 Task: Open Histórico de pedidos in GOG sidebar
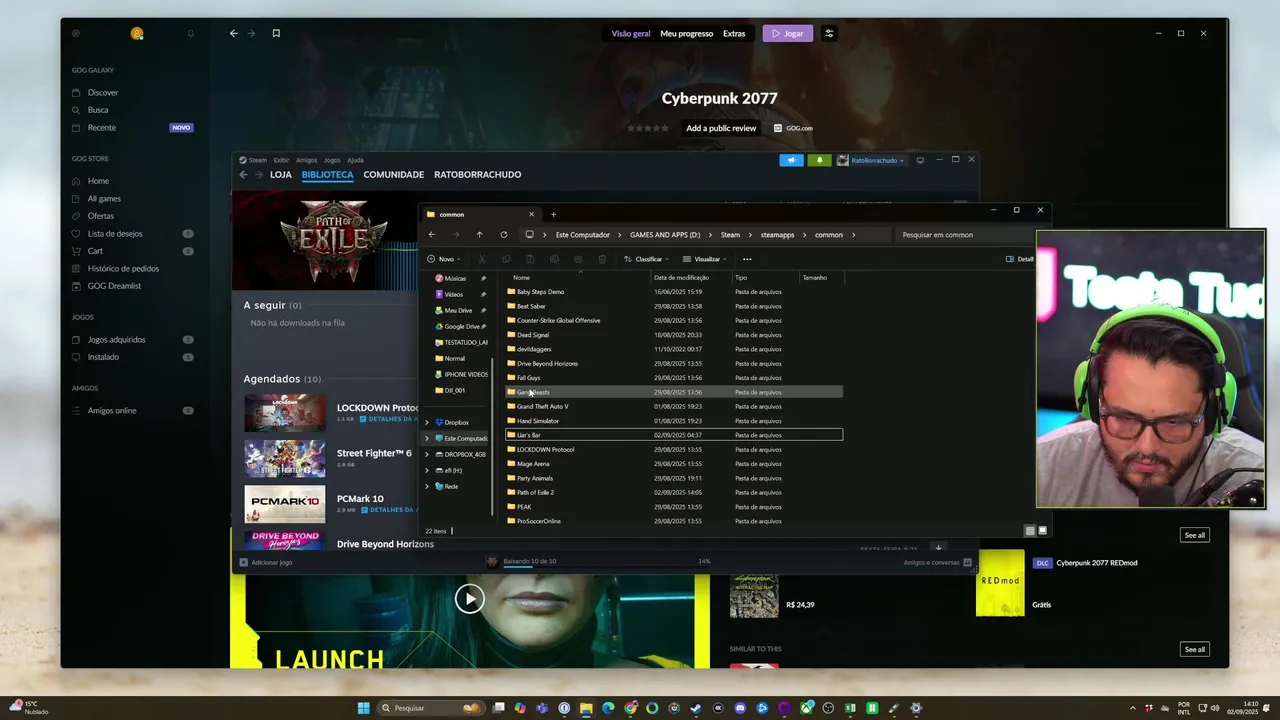pyautogui.click(x=123, y=268)
